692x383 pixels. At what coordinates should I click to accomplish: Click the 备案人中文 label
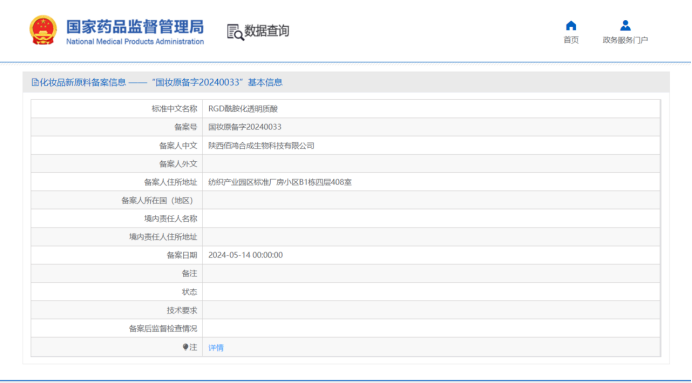178,146
